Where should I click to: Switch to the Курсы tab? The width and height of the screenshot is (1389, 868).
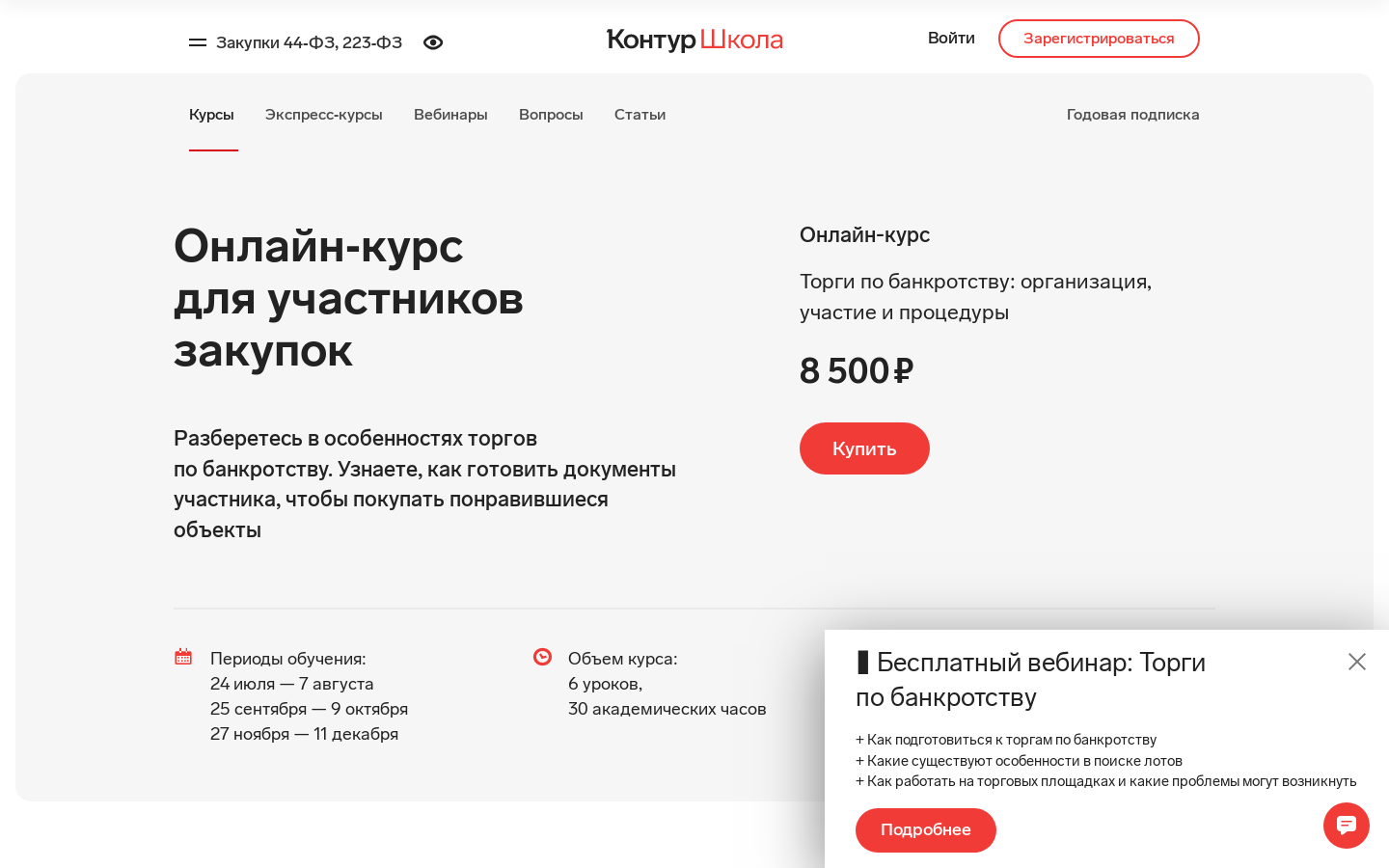point(211,115)
